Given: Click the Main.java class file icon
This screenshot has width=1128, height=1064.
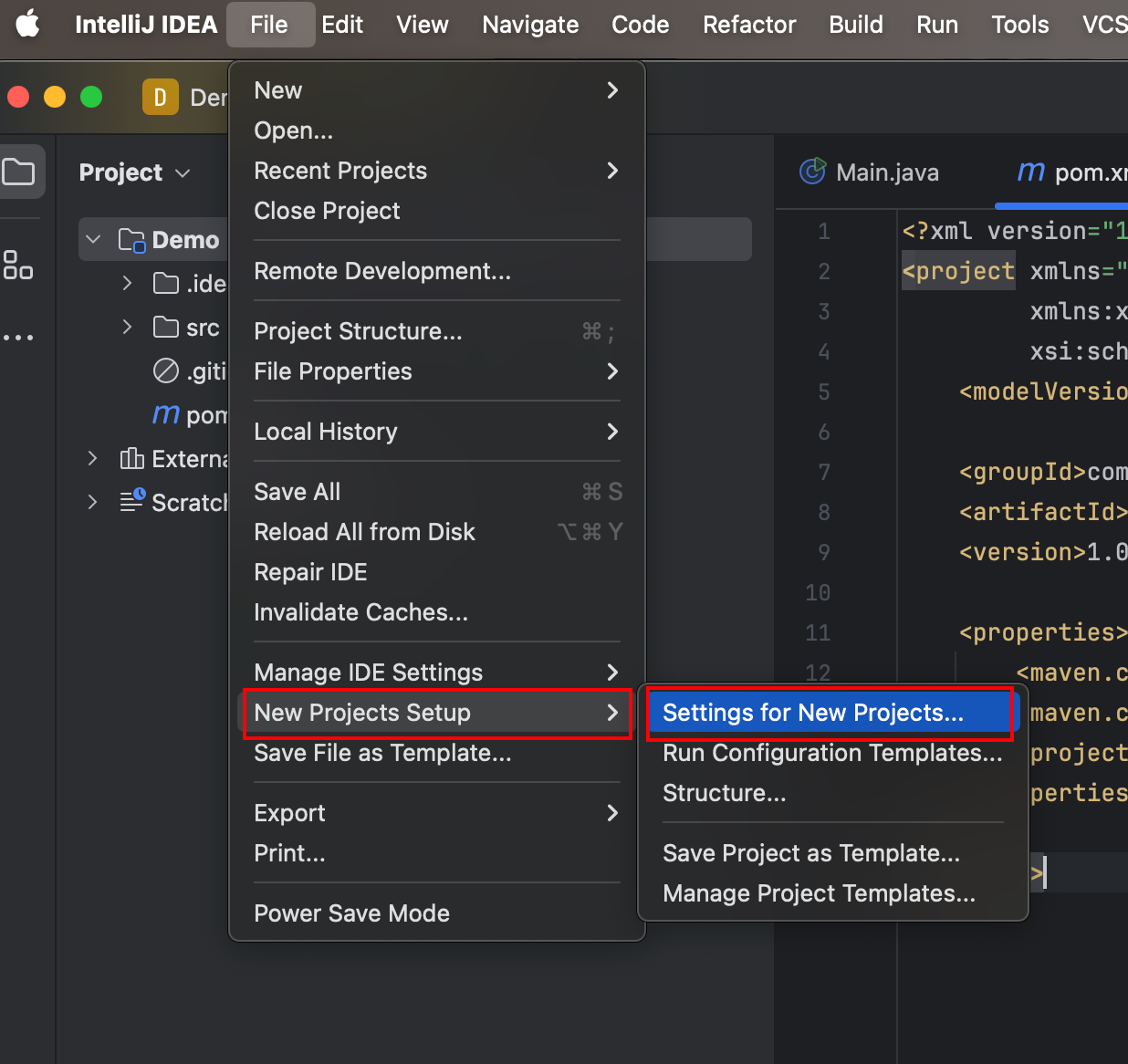Looking at the screenshot, I should coord(811,172).
